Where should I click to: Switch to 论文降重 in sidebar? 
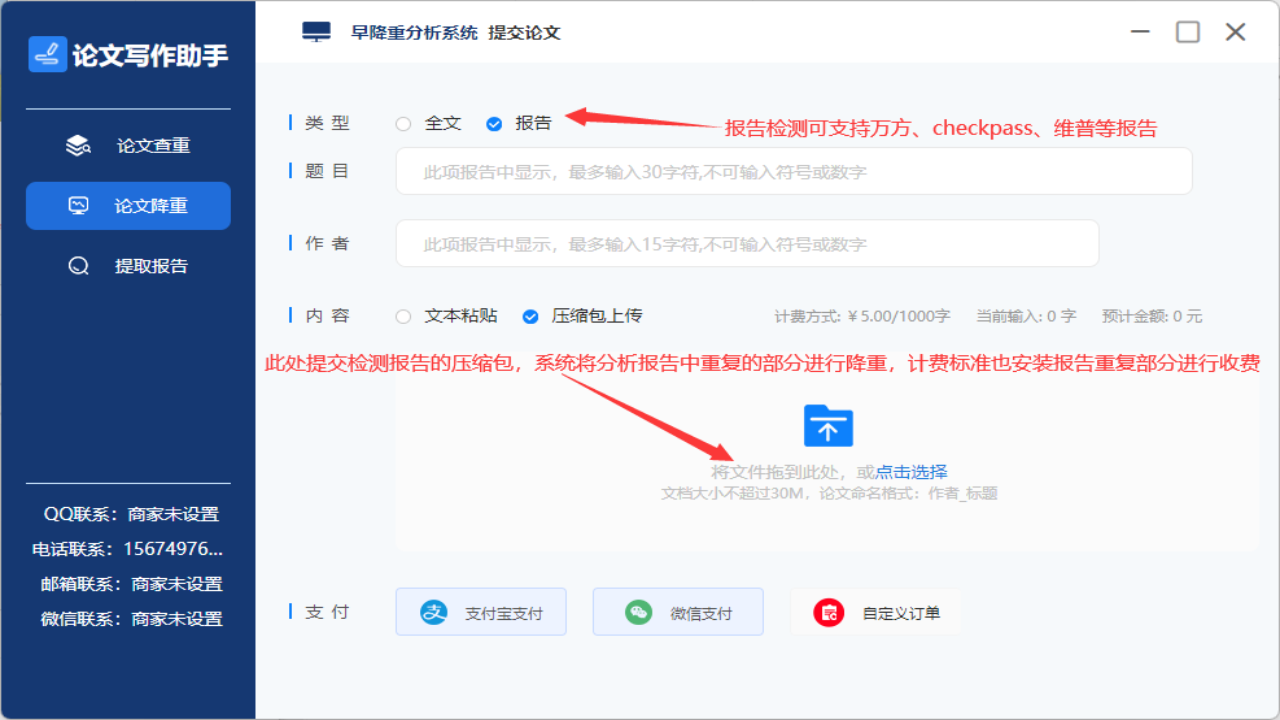[128, 205]
